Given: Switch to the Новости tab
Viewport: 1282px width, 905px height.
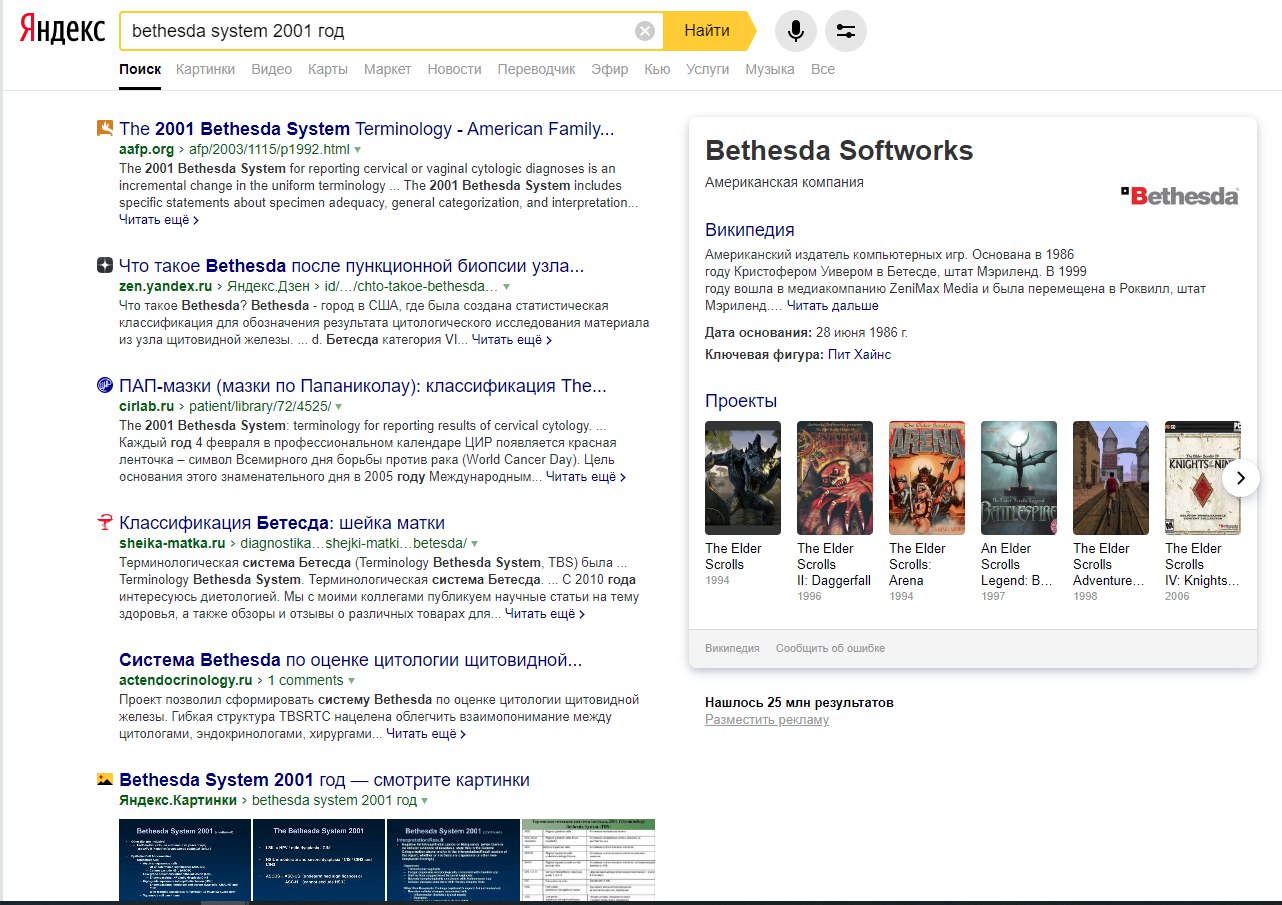Looking at the screenshot, I should tap(454, 69).
